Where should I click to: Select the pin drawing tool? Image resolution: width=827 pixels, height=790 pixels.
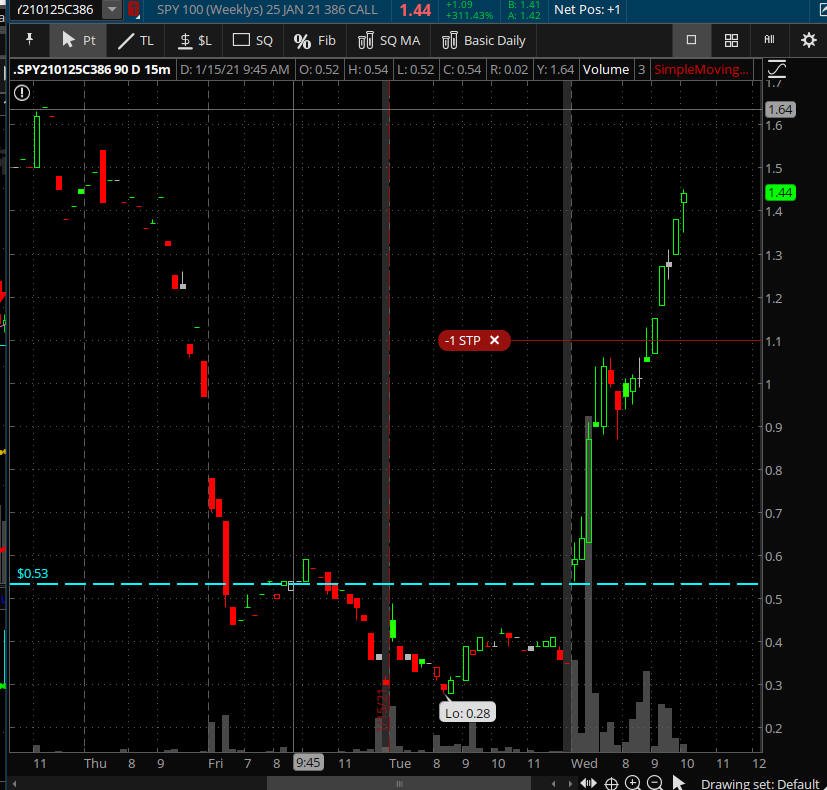[x=30, y=40]
